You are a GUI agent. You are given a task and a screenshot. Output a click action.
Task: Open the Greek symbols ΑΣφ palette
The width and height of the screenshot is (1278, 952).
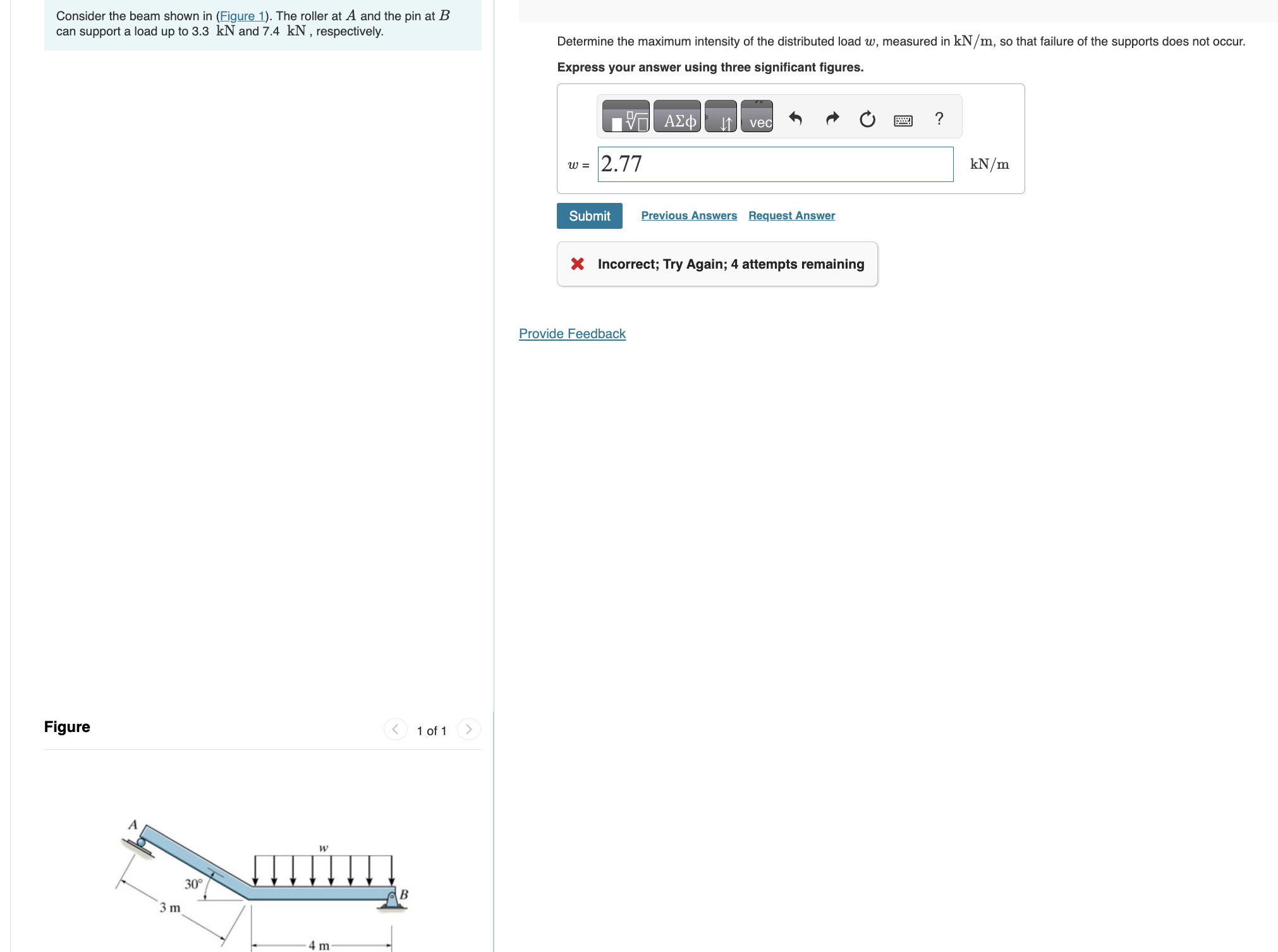coord(677,118)
